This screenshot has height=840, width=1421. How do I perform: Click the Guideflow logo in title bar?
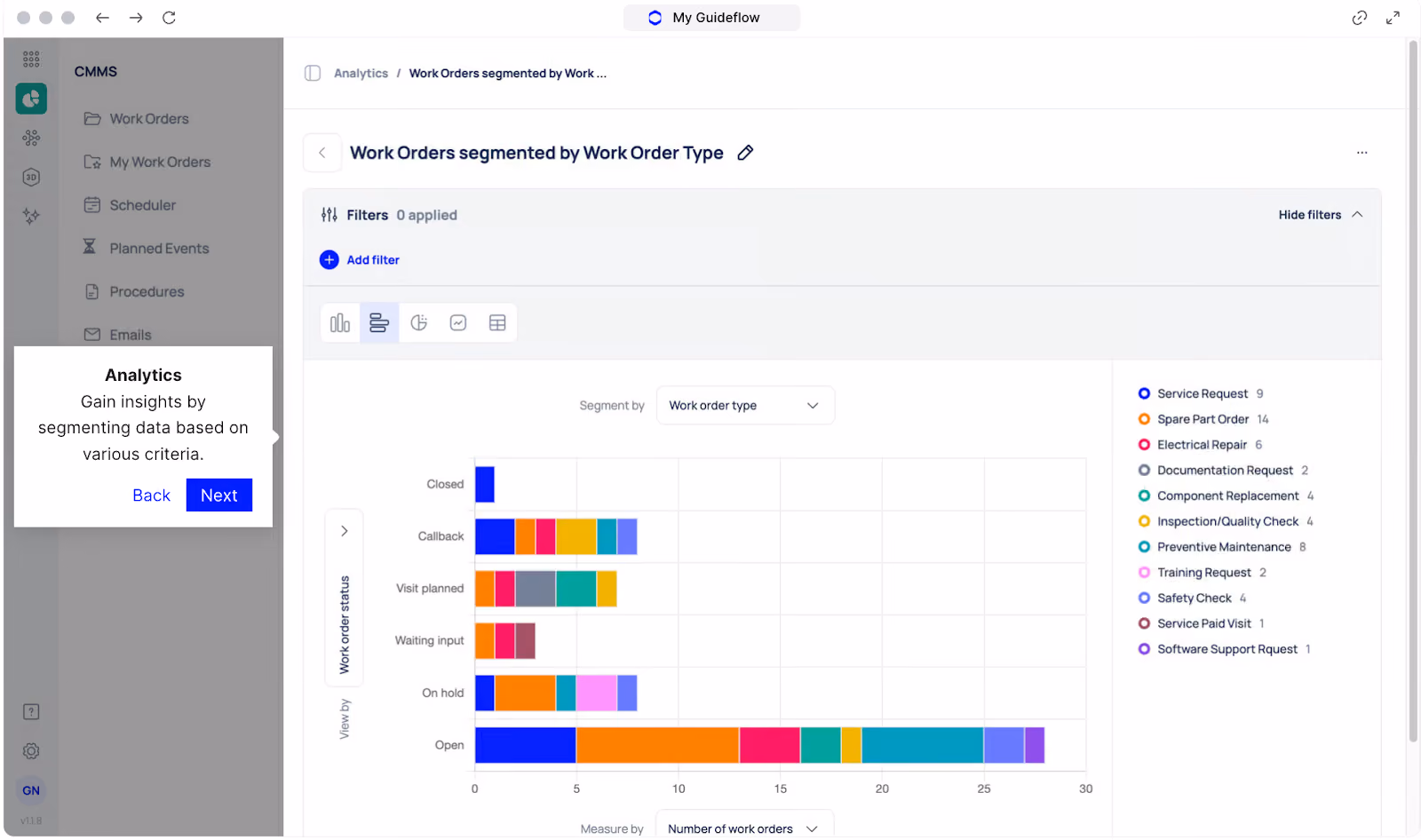[655, 18]
